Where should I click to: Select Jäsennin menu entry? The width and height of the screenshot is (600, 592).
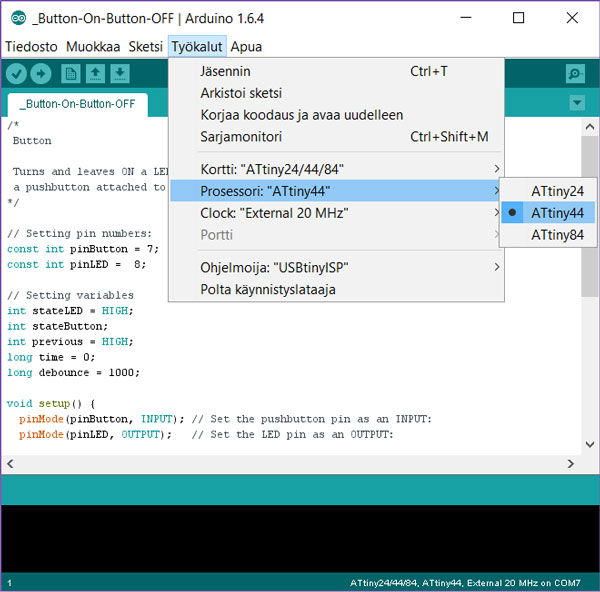tap(336, 71)
